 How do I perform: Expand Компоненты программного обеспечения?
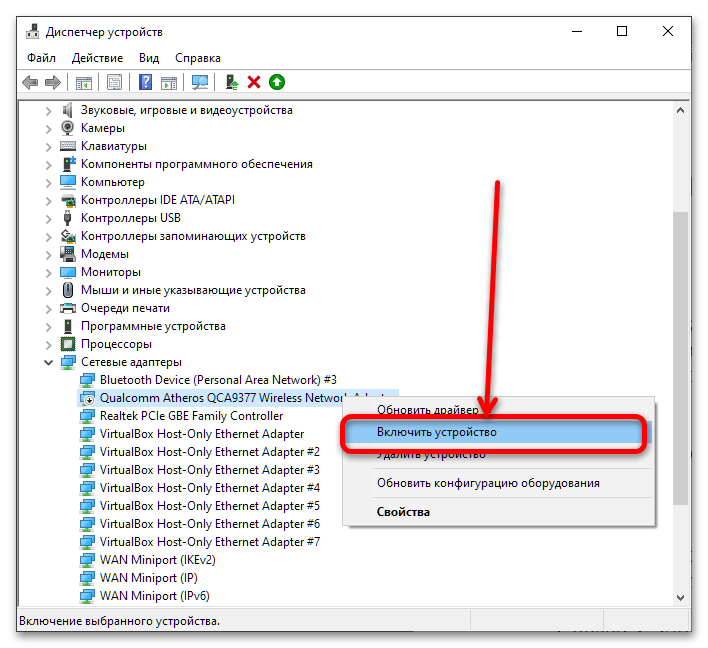tap(49, 165)
